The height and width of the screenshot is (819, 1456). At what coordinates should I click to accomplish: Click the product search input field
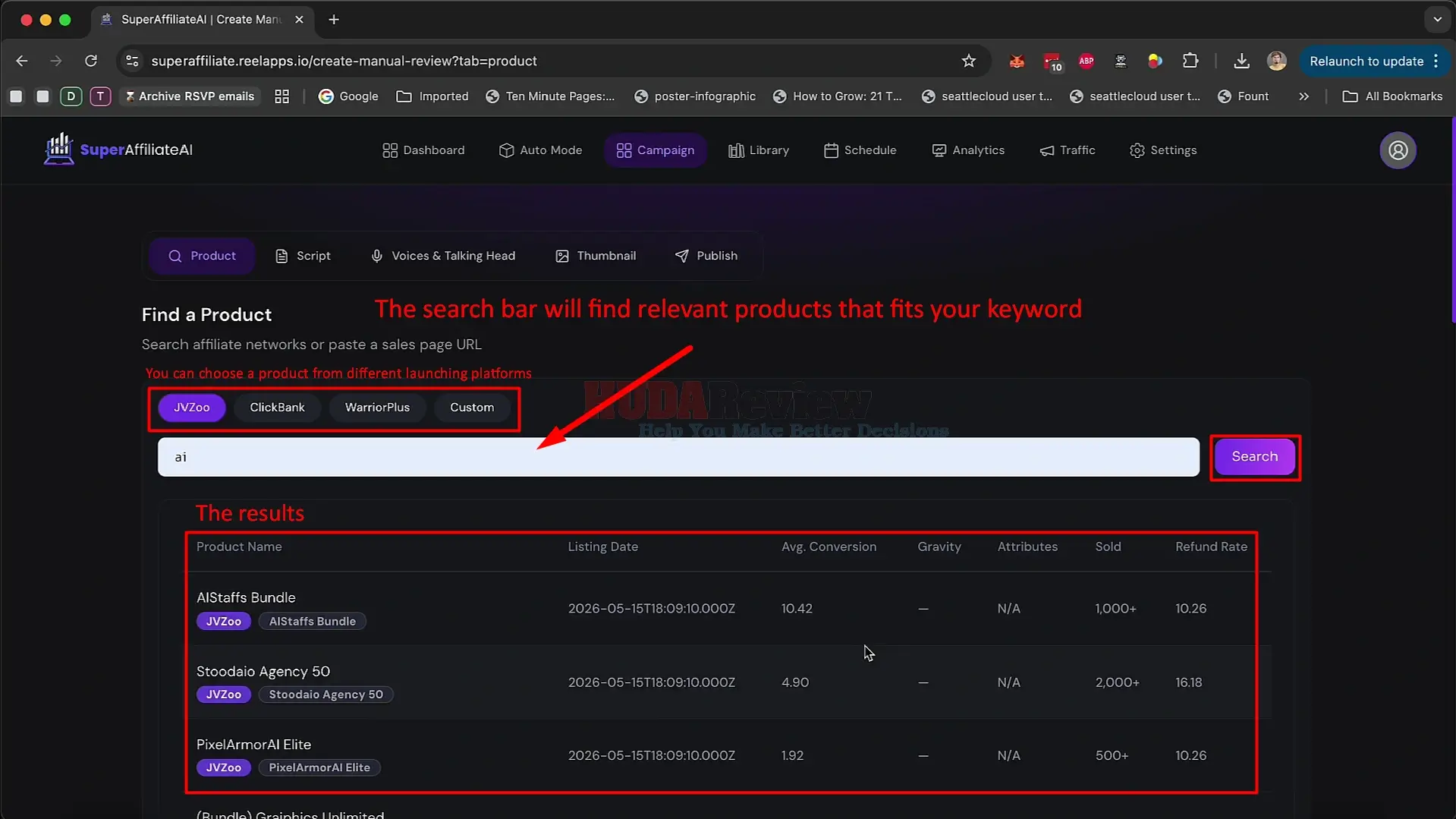678,457
